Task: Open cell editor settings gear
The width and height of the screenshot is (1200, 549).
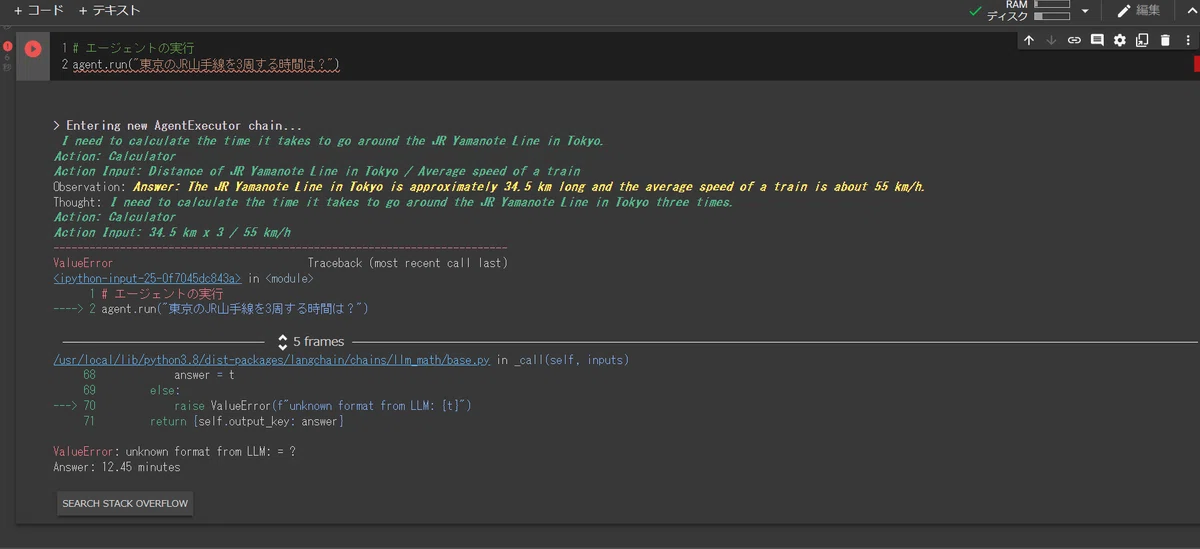Action: [1120, 40]
